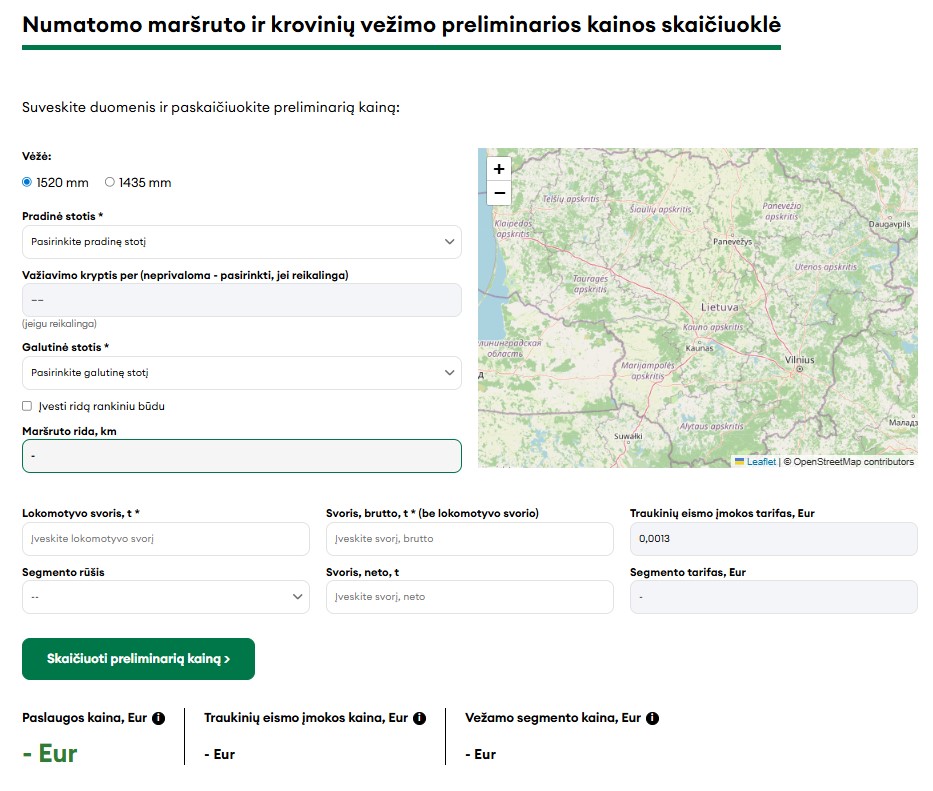Click the Važiavimo kryptis per field

[x=242, y=300]
